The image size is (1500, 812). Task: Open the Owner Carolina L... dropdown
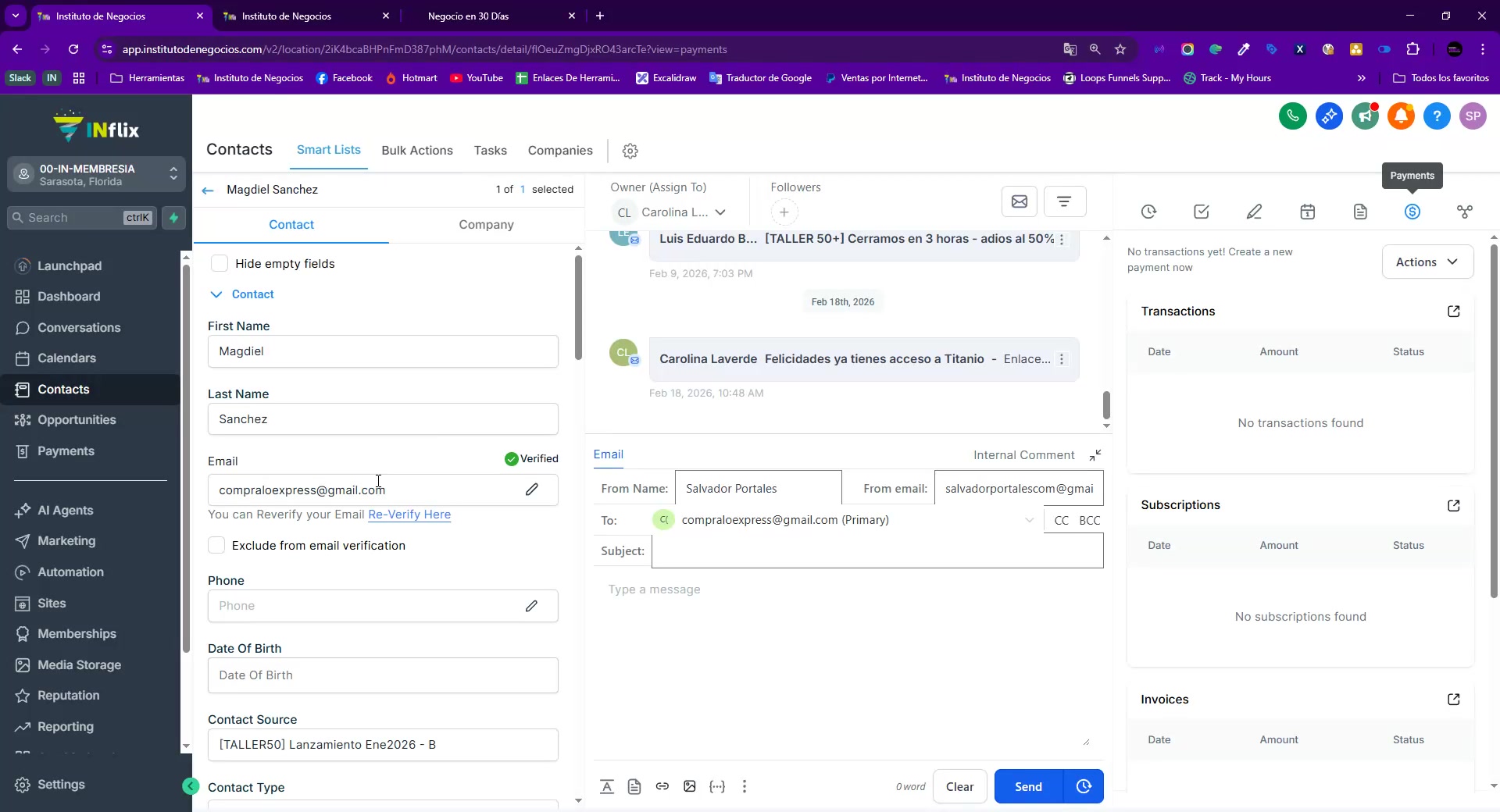pos(670,212)
